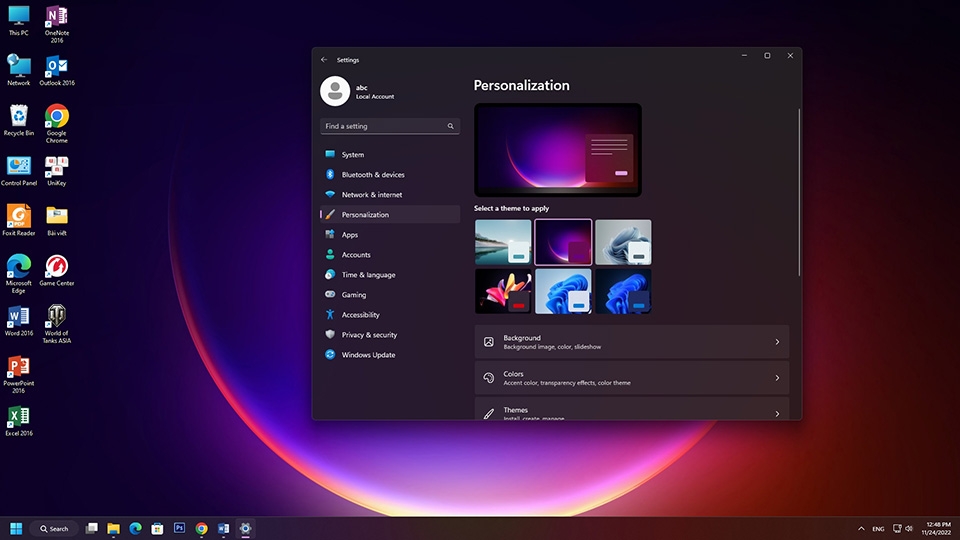Apply the colorful flower theme

tap(503, 291)
